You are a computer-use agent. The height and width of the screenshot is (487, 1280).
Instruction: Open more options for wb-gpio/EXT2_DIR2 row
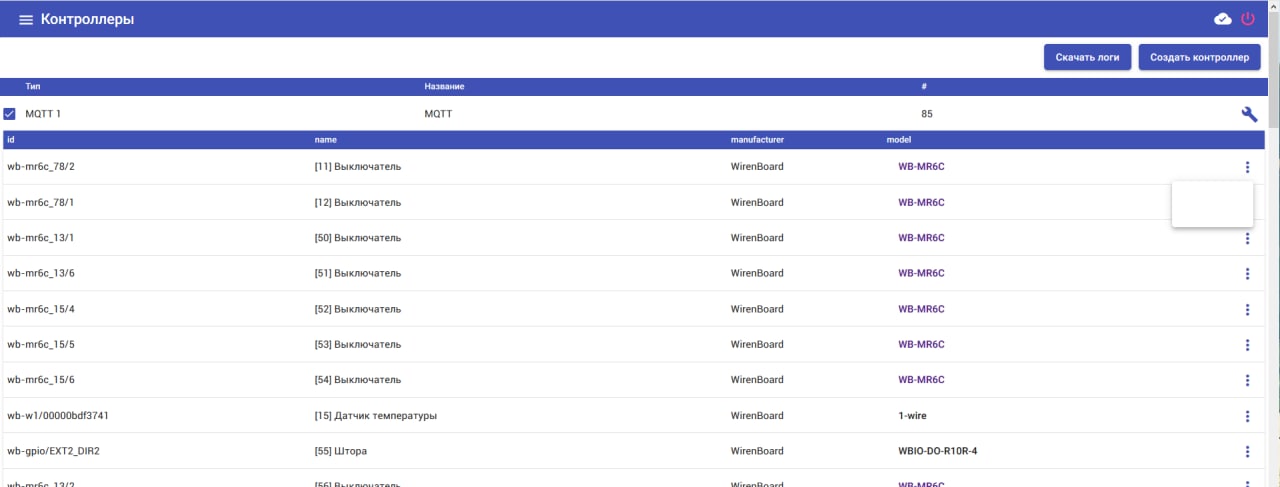(x=1247, y=451)
